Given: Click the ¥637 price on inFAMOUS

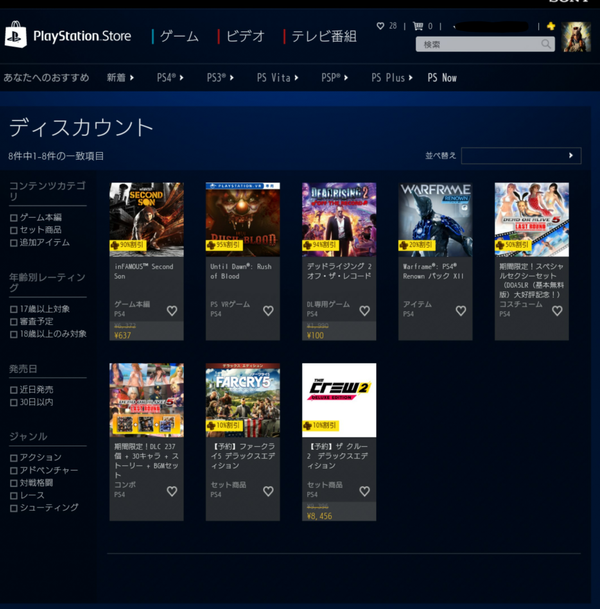Looking at the screenshot, I should 123,335.
